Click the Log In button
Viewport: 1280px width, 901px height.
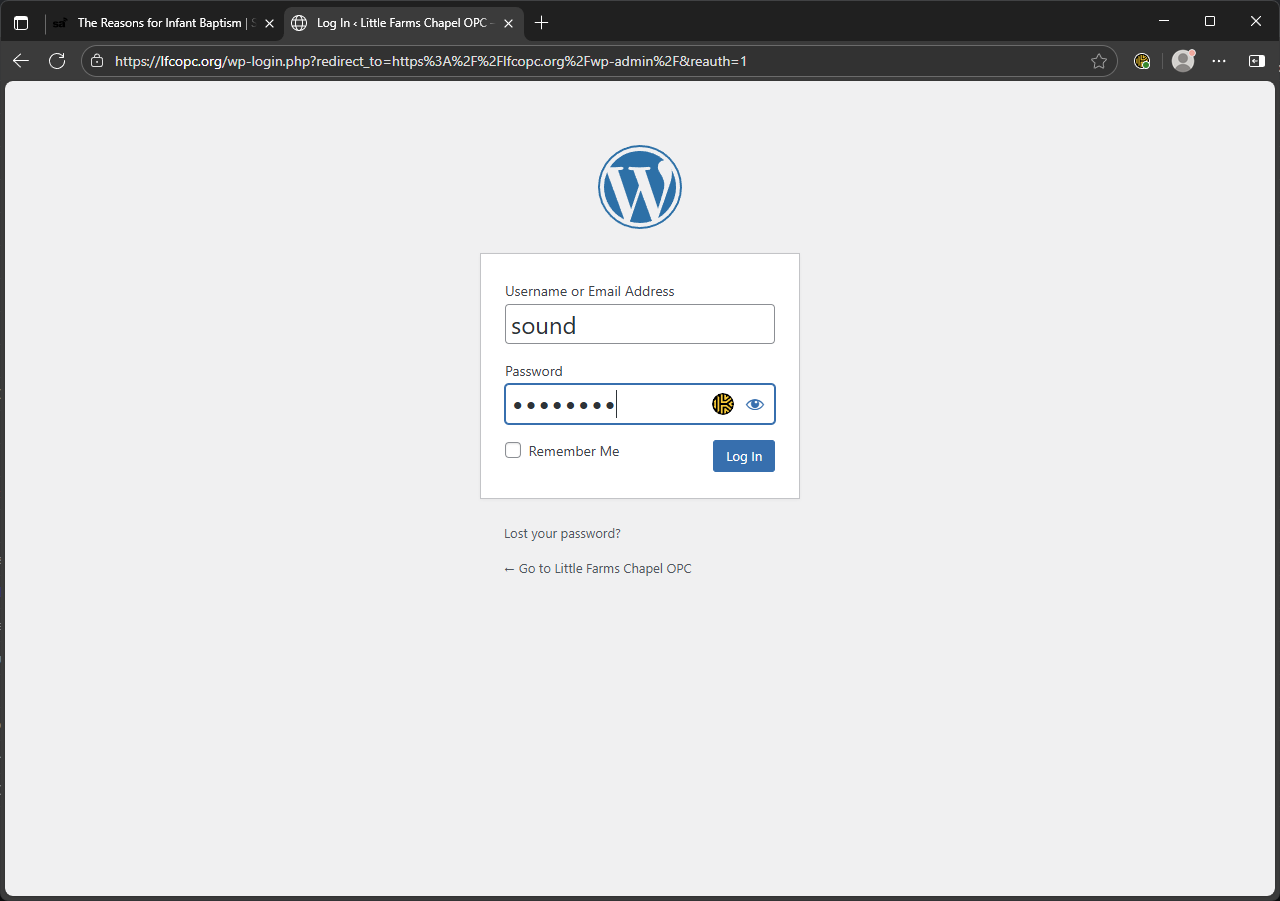point(744,456)
